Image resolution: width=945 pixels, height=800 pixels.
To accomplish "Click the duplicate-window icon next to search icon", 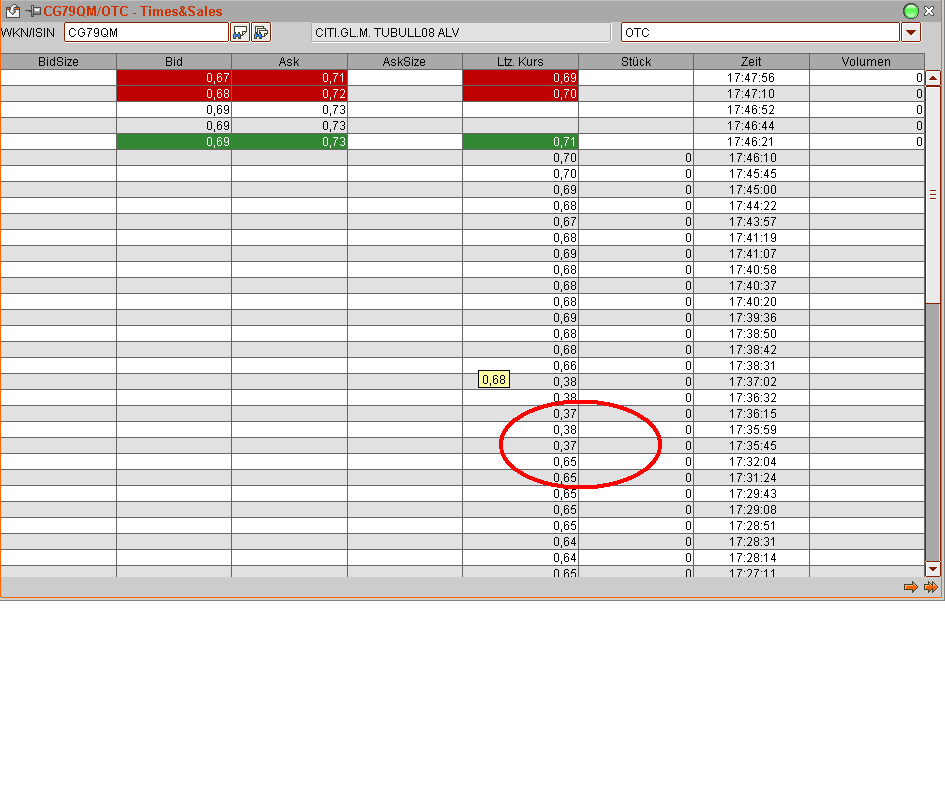I will coord(260,32).
